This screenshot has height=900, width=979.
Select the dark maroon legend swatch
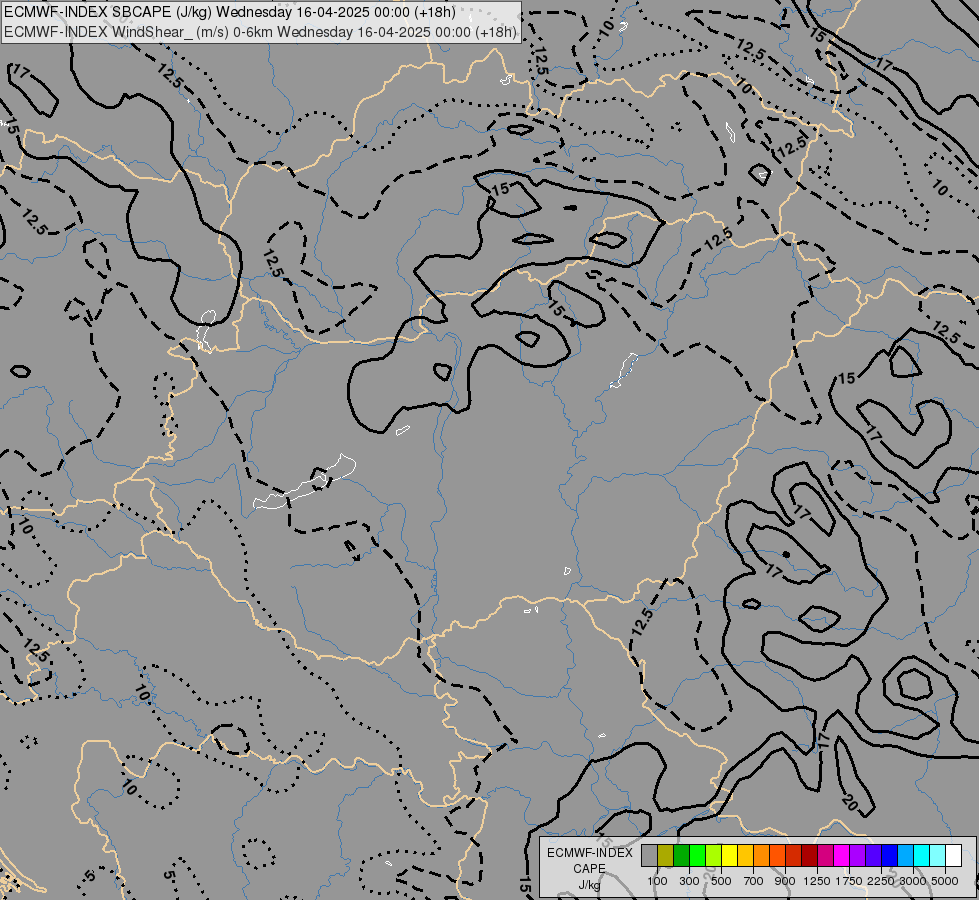click(x=809, y=855)
